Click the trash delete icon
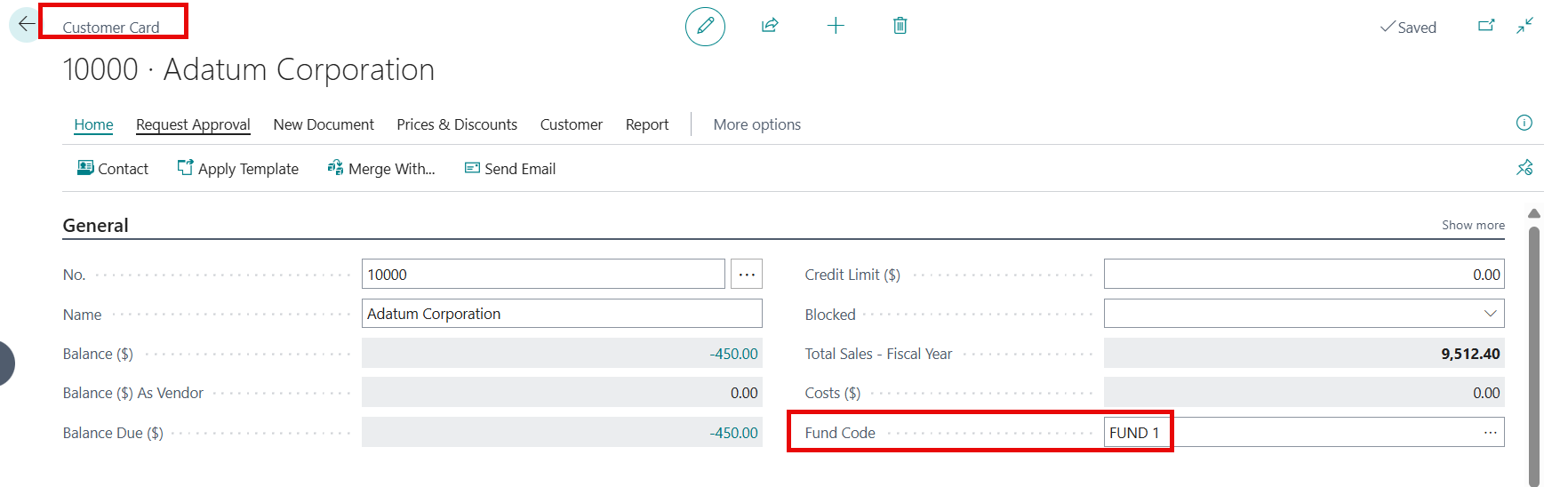1568x487 pixels. tap(900, 26)
